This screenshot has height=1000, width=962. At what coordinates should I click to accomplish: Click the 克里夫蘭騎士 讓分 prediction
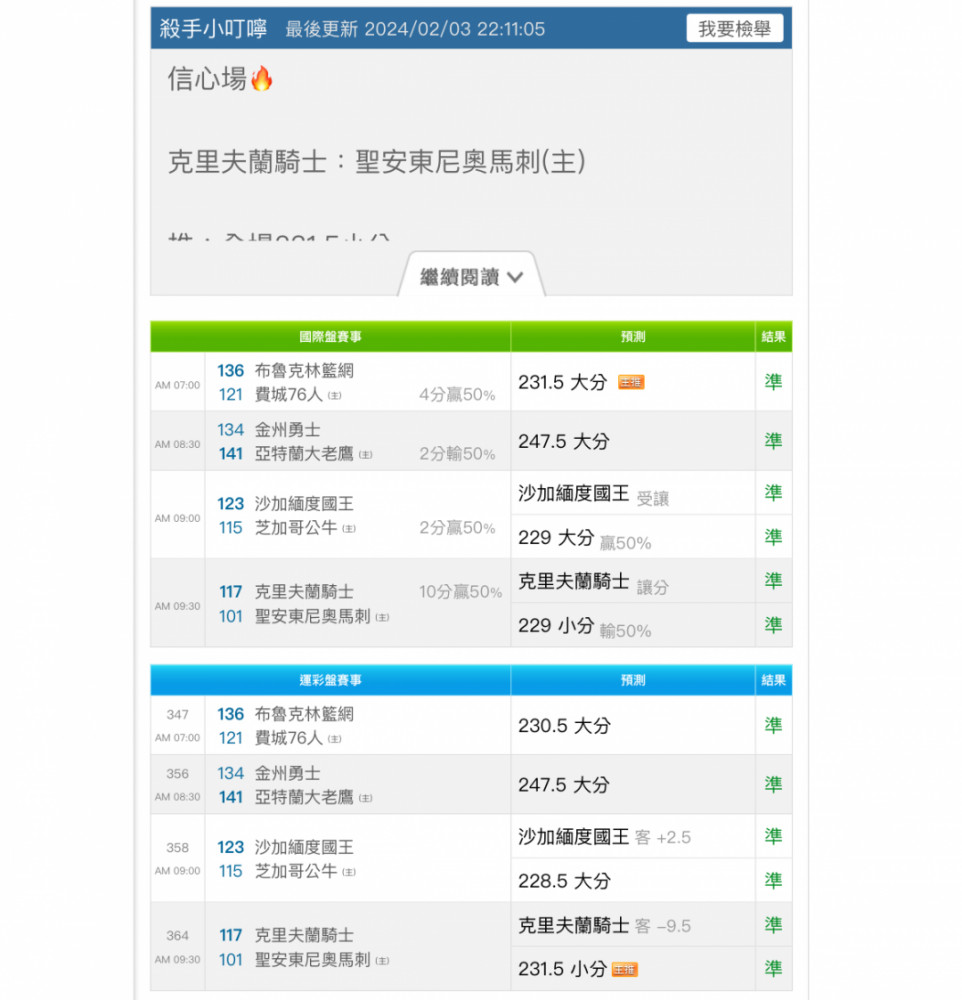point(593,583)
